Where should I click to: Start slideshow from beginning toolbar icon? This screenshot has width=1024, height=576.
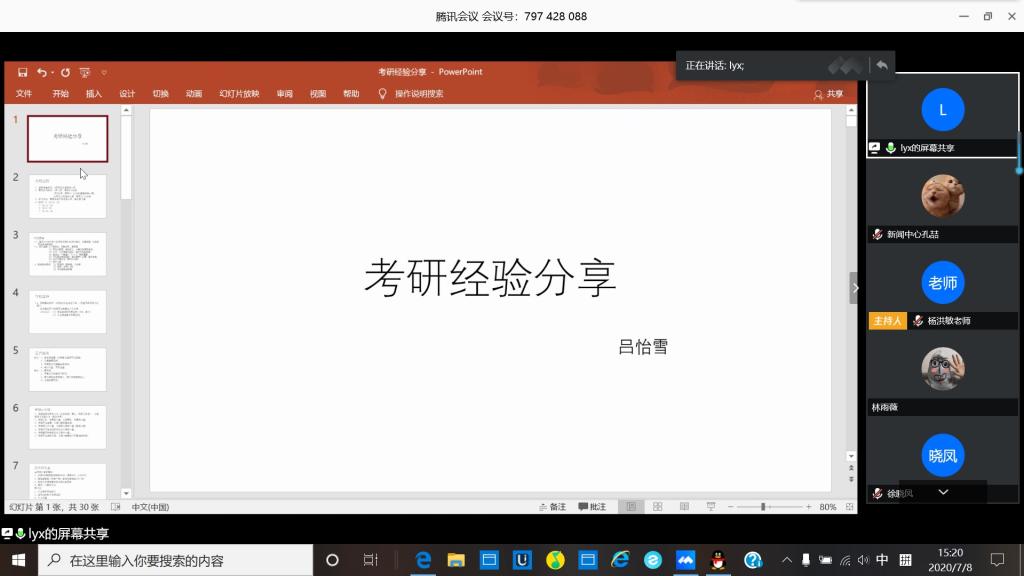(85, 72)
